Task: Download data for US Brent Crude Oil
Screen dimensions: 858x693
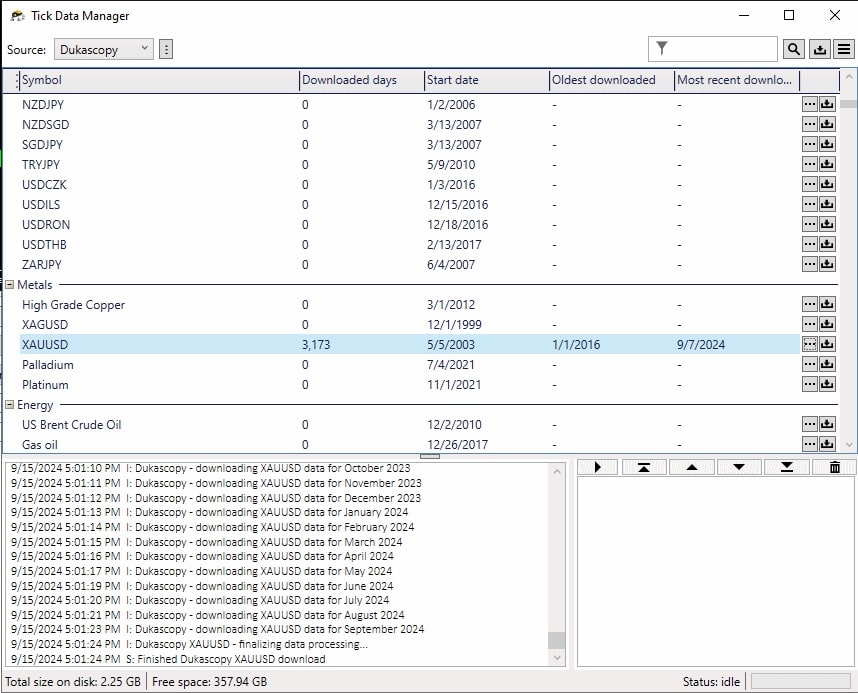Action: tap(827, 424)
